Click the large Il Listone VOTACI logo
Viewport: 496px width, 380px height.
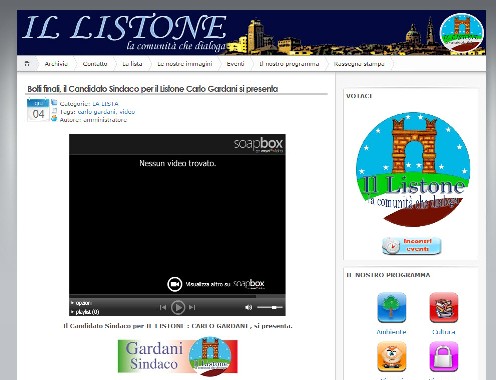click(x=413, y=169)
